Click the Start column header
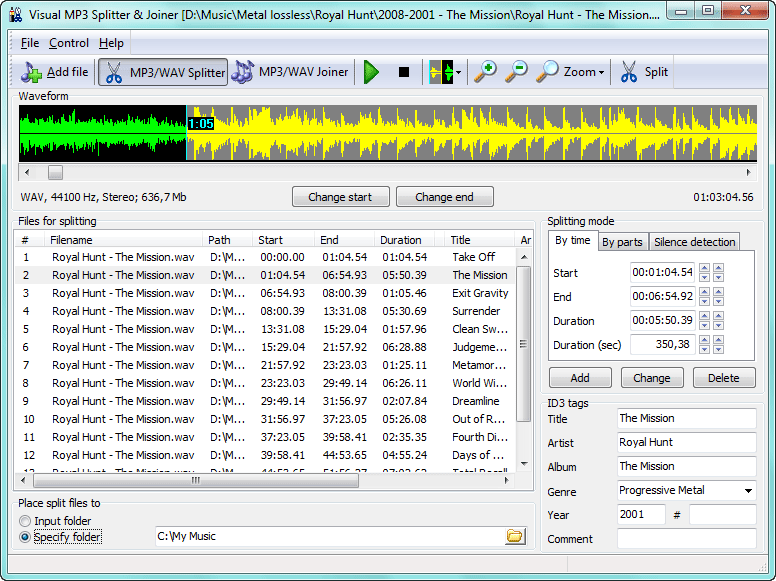The width and height of the screenshot is (776, 581). 283,240
